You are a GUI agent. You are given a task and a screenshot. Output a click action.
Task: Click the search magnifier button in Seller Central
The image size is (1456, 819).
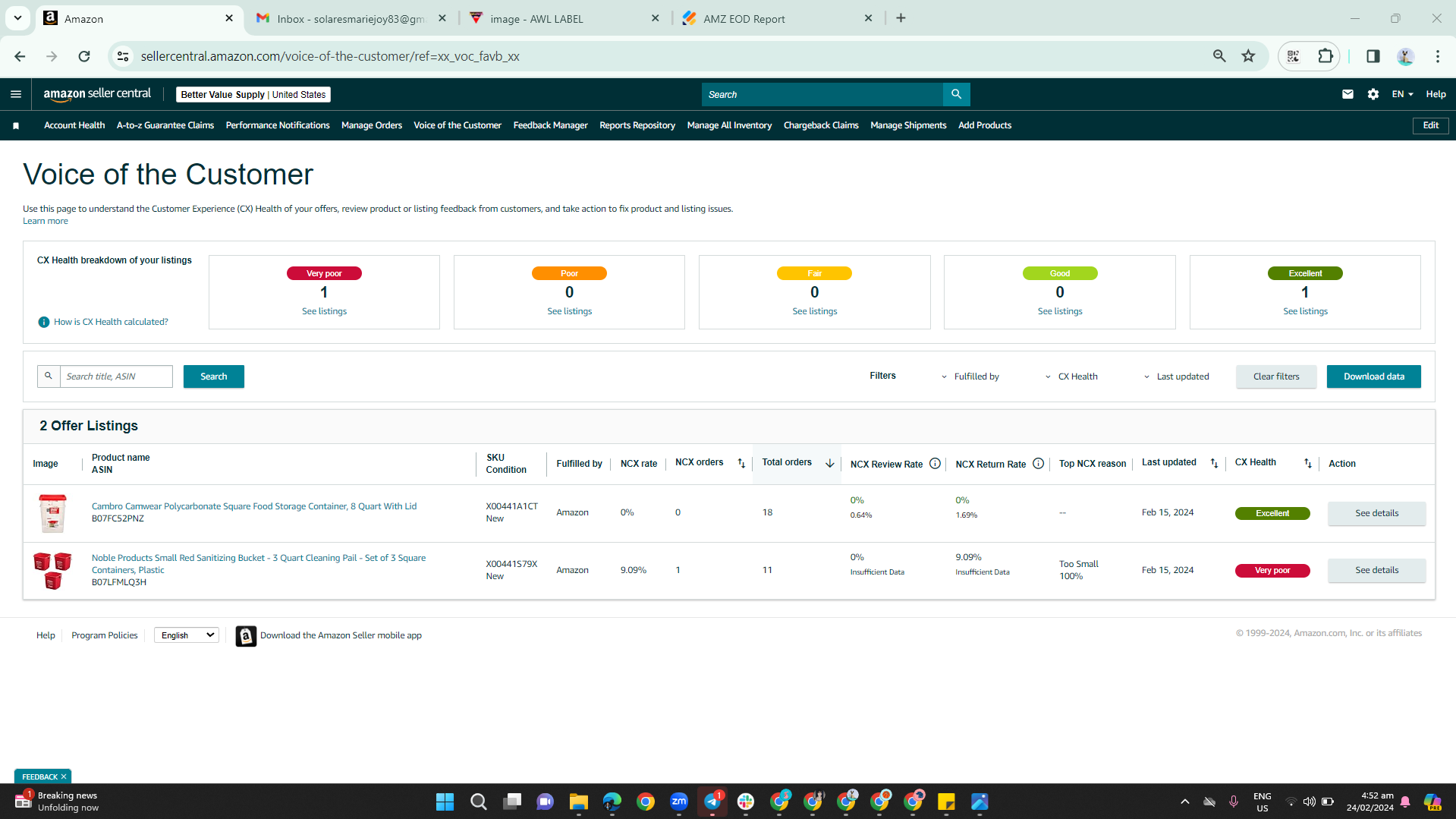956,94
